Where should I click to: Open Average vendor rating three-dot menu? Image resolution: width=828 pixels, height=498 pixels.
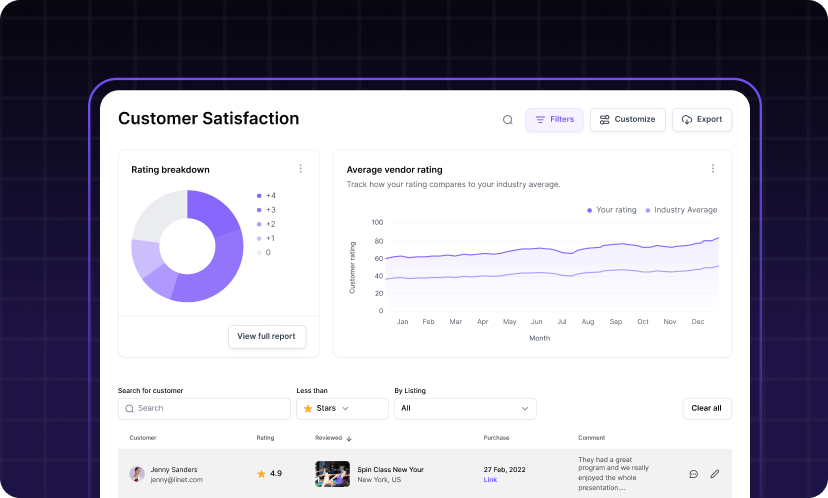click(x=712, y=169)
